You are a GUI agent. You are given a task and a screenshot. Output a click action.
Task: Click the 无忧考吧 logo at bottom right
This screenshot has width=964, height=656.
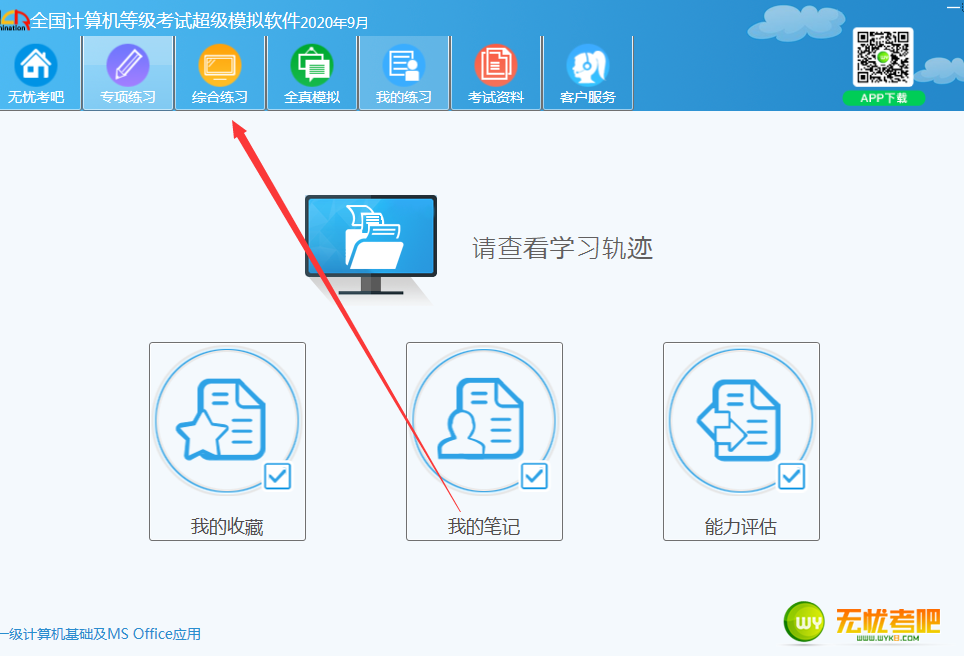point(865,620)
